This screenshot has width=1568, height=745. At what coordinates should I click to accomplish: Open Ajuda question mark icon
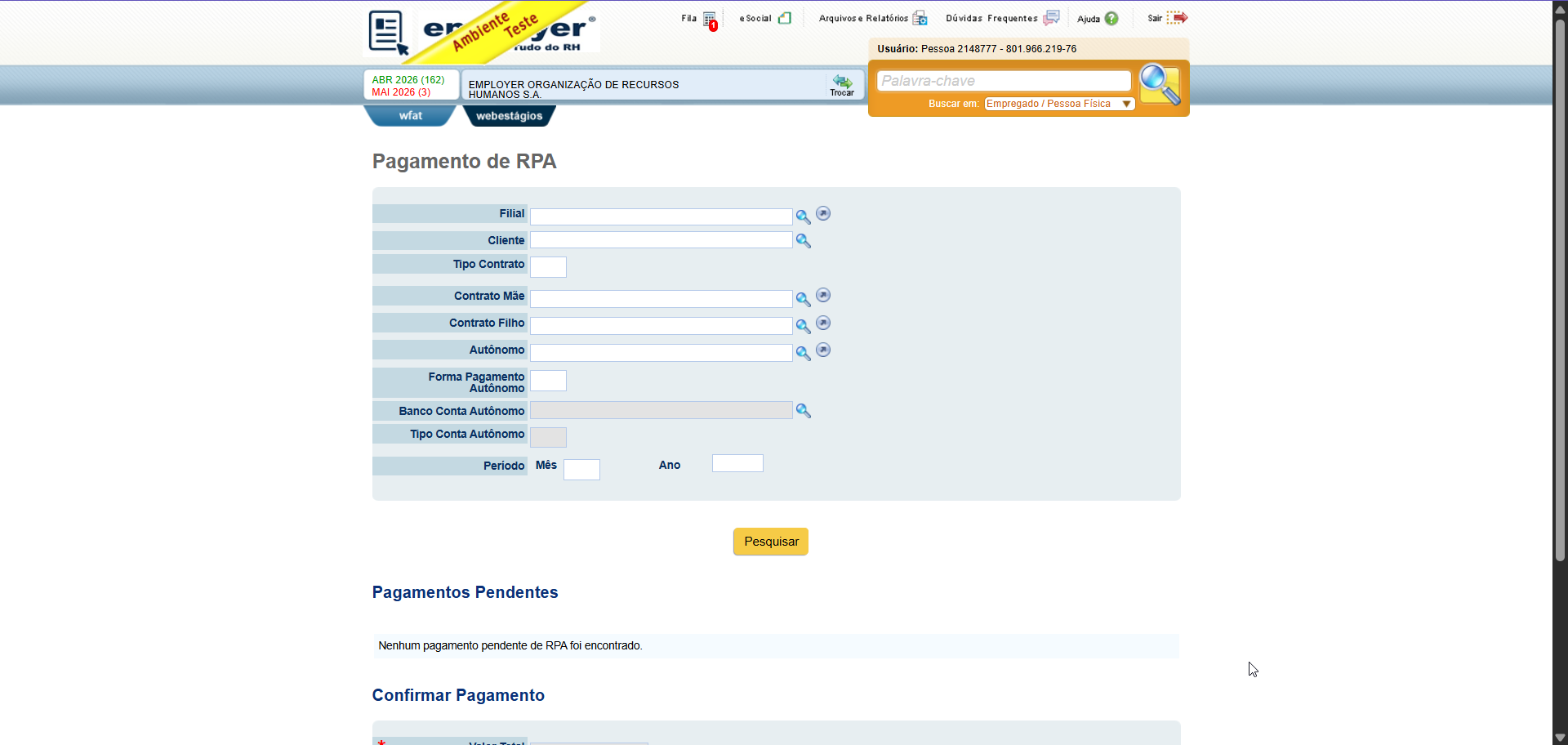(x=1111, y=19)
